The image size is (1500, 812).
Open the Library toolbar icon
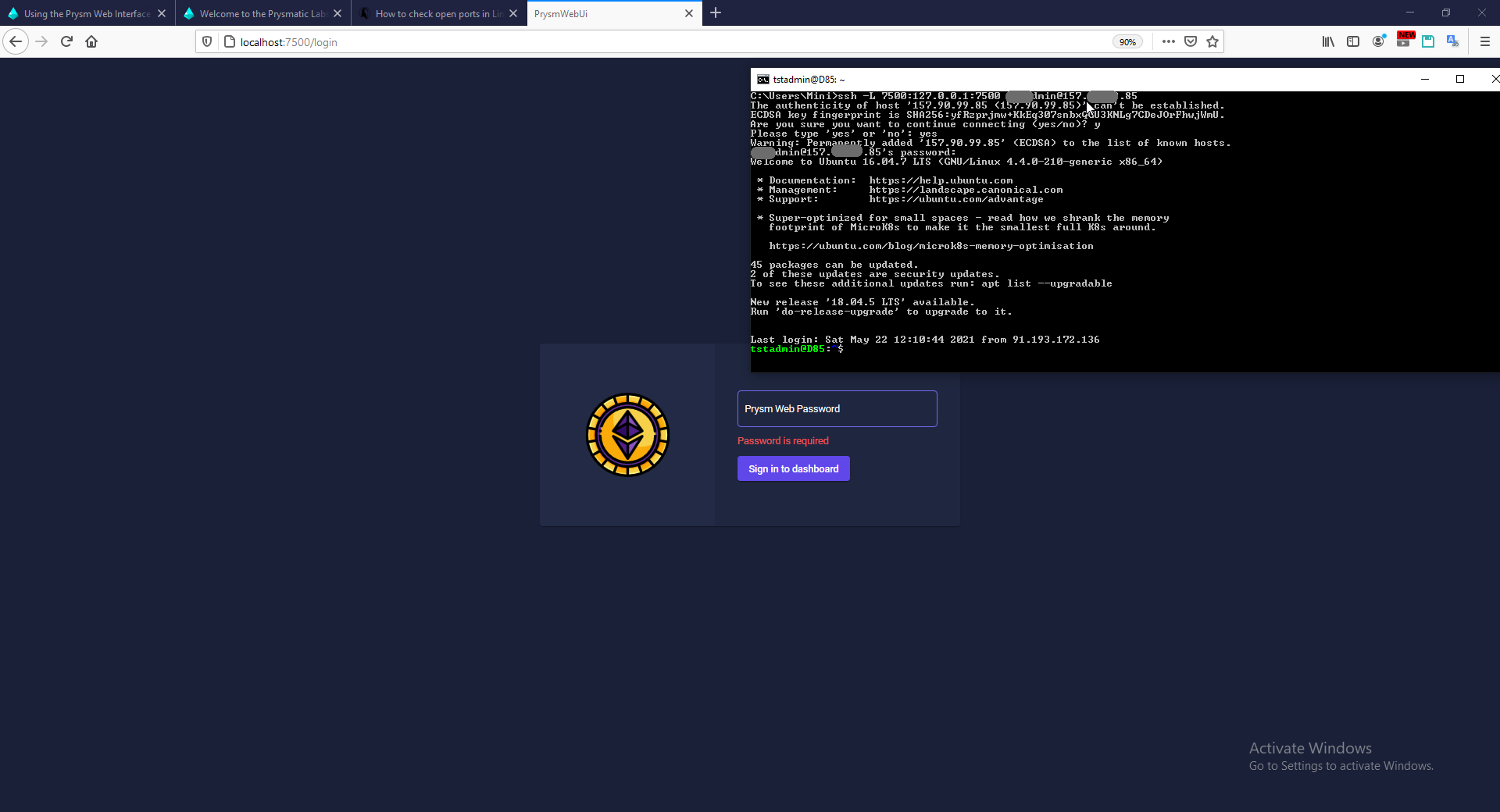1328,42
